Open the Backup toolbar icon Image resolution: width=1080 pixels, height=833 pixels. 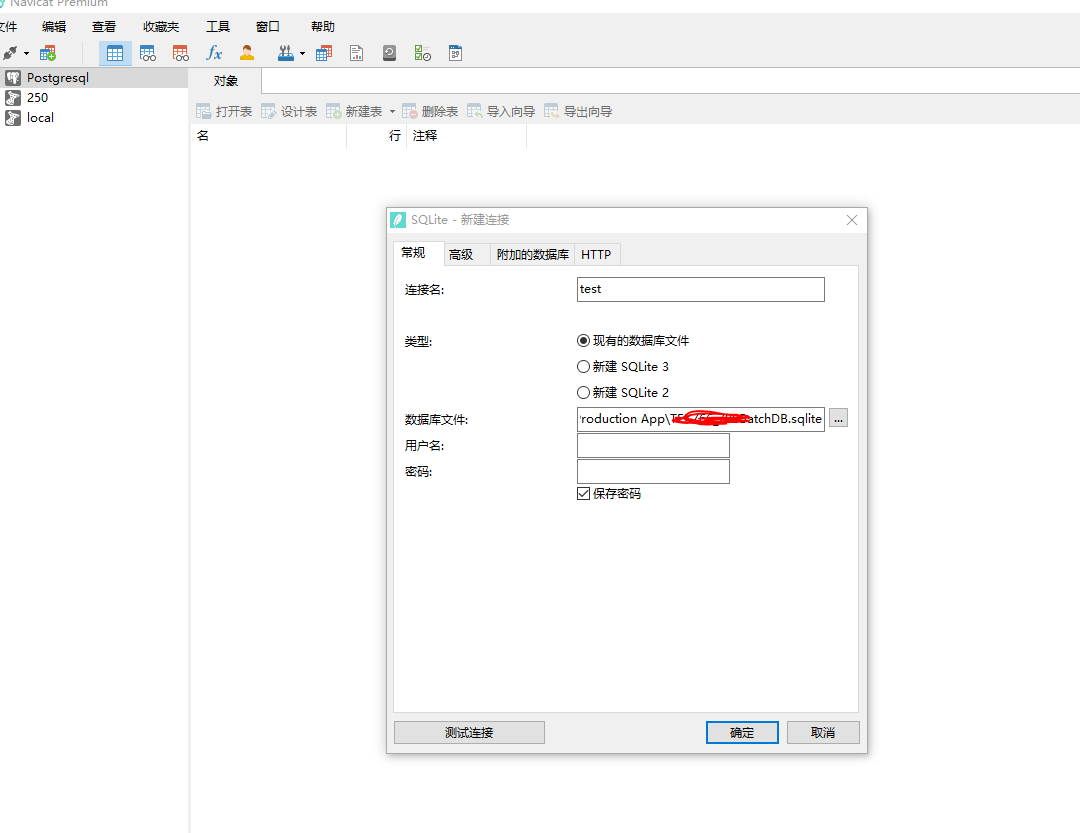[389, 53]
